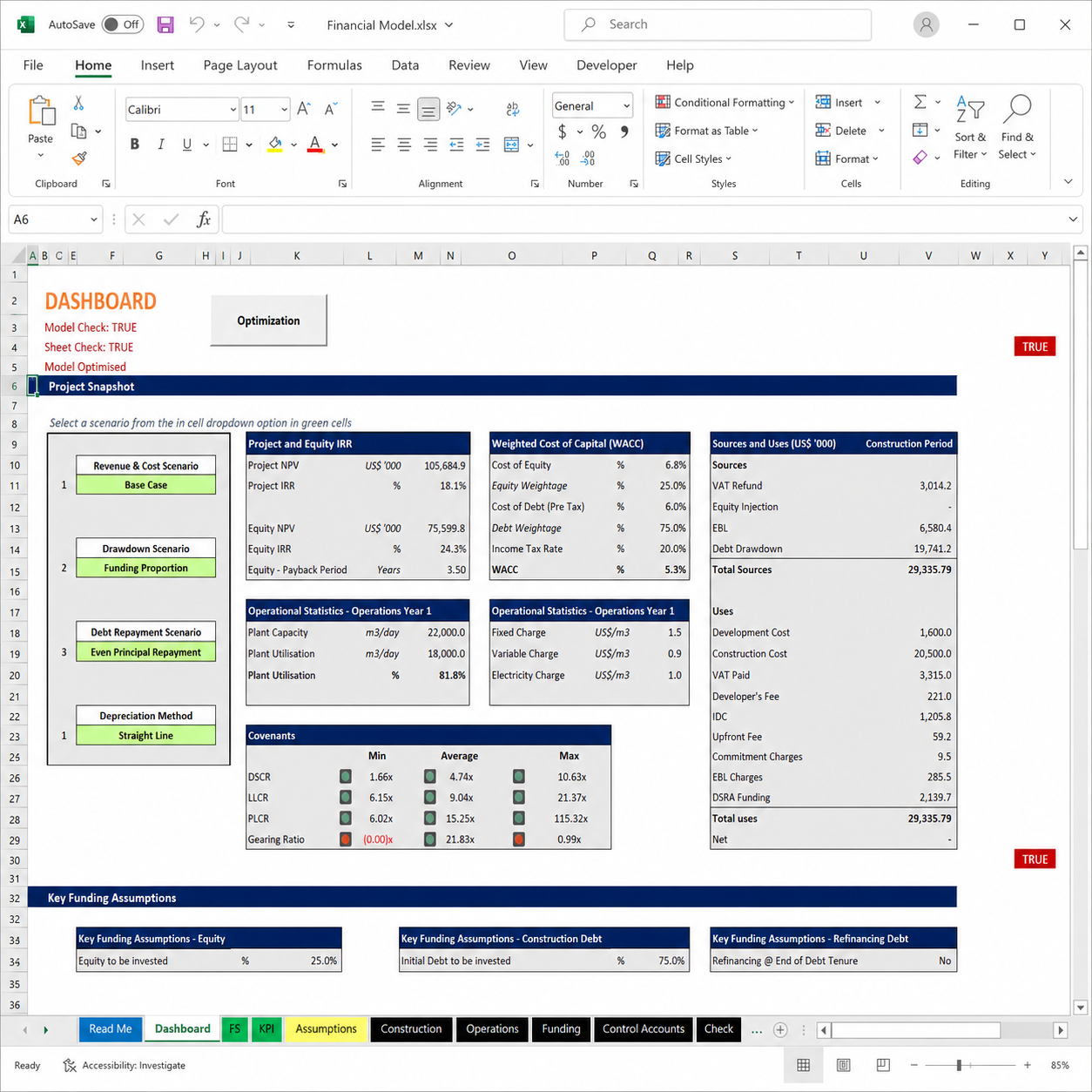Expand the formula bar
Image resolution: width=1092 pixels, height=1092 pixels.
click(1073, 219)
